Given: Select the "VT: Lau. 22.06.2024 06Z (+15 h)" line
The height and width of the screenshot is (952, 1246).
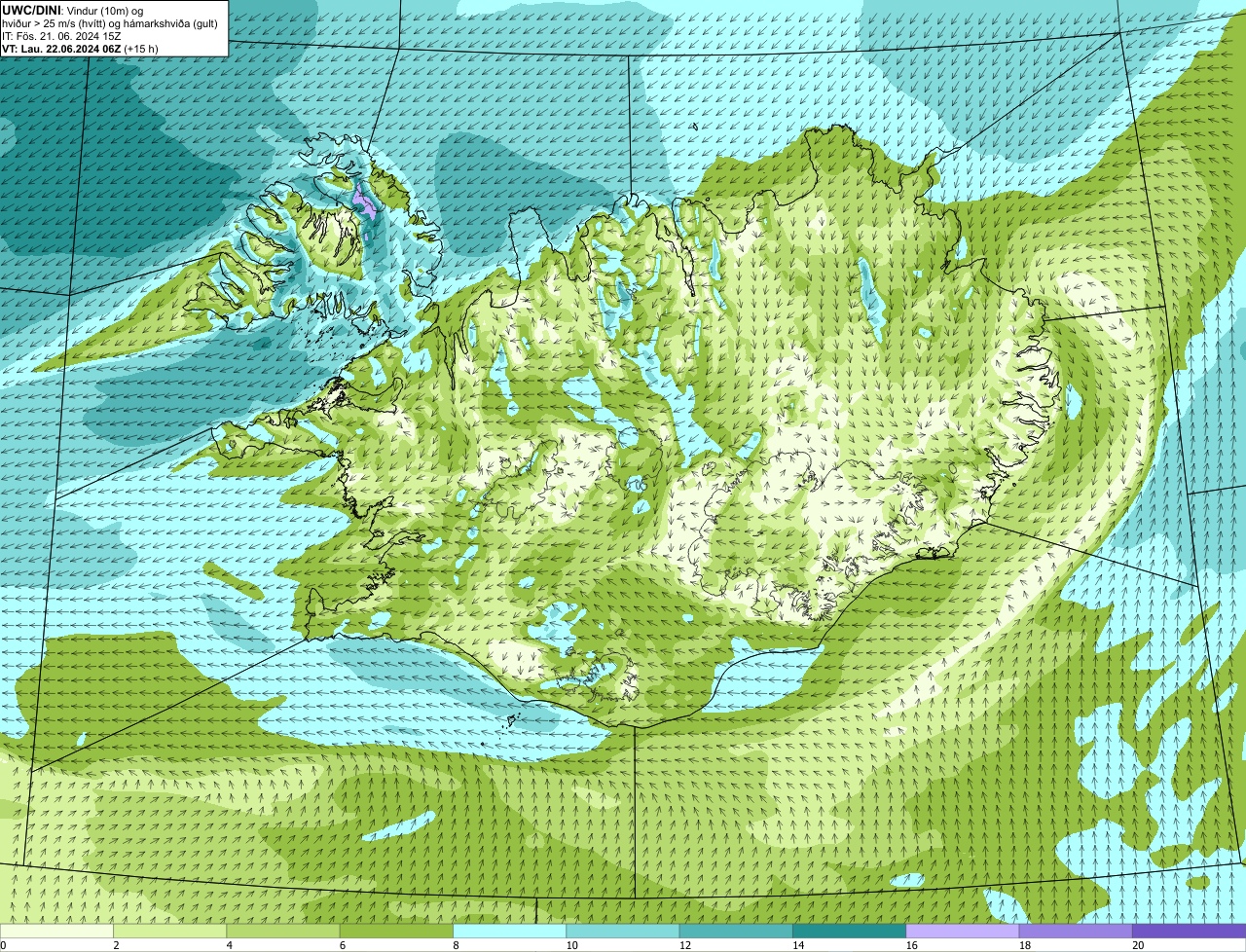Looking at the screenshot, I should coord(80,48).
